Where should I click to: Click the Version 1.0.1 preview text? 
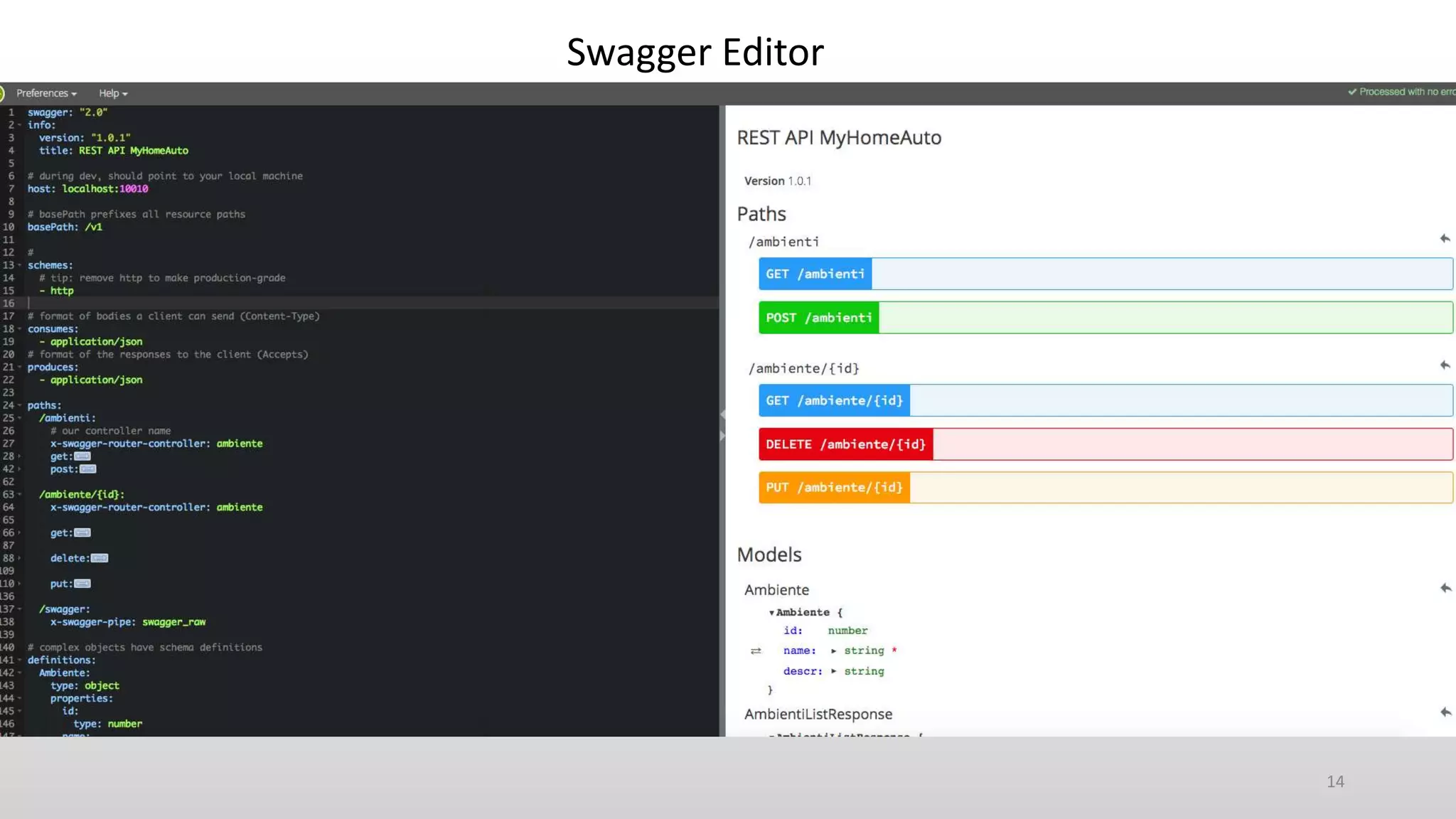(x=778, y=181)
